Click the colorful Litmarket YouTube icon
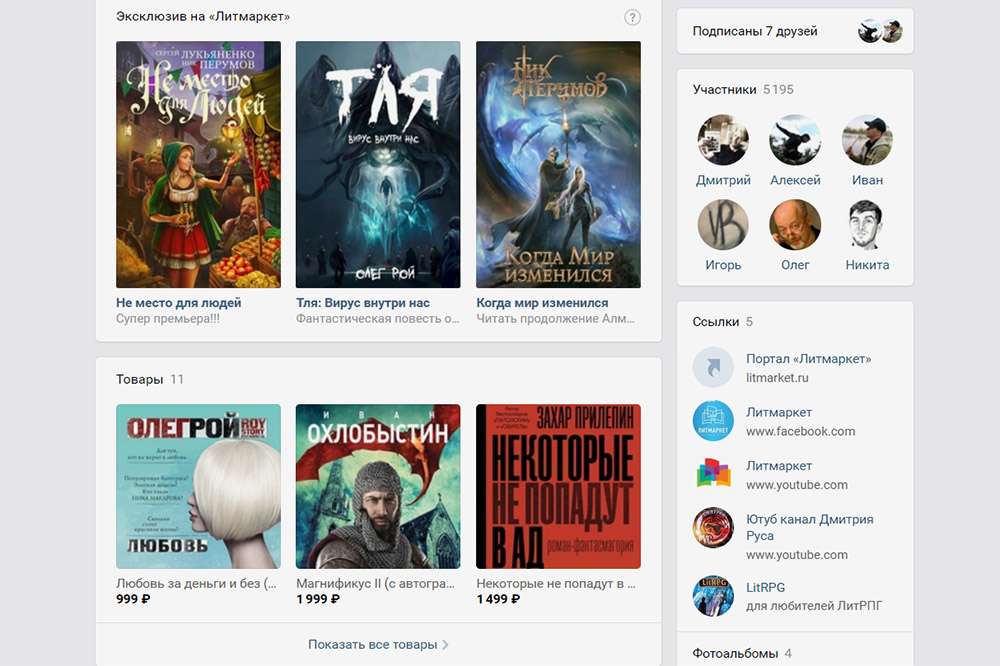Screen dimensions: 1000x666 pos(713,474)
